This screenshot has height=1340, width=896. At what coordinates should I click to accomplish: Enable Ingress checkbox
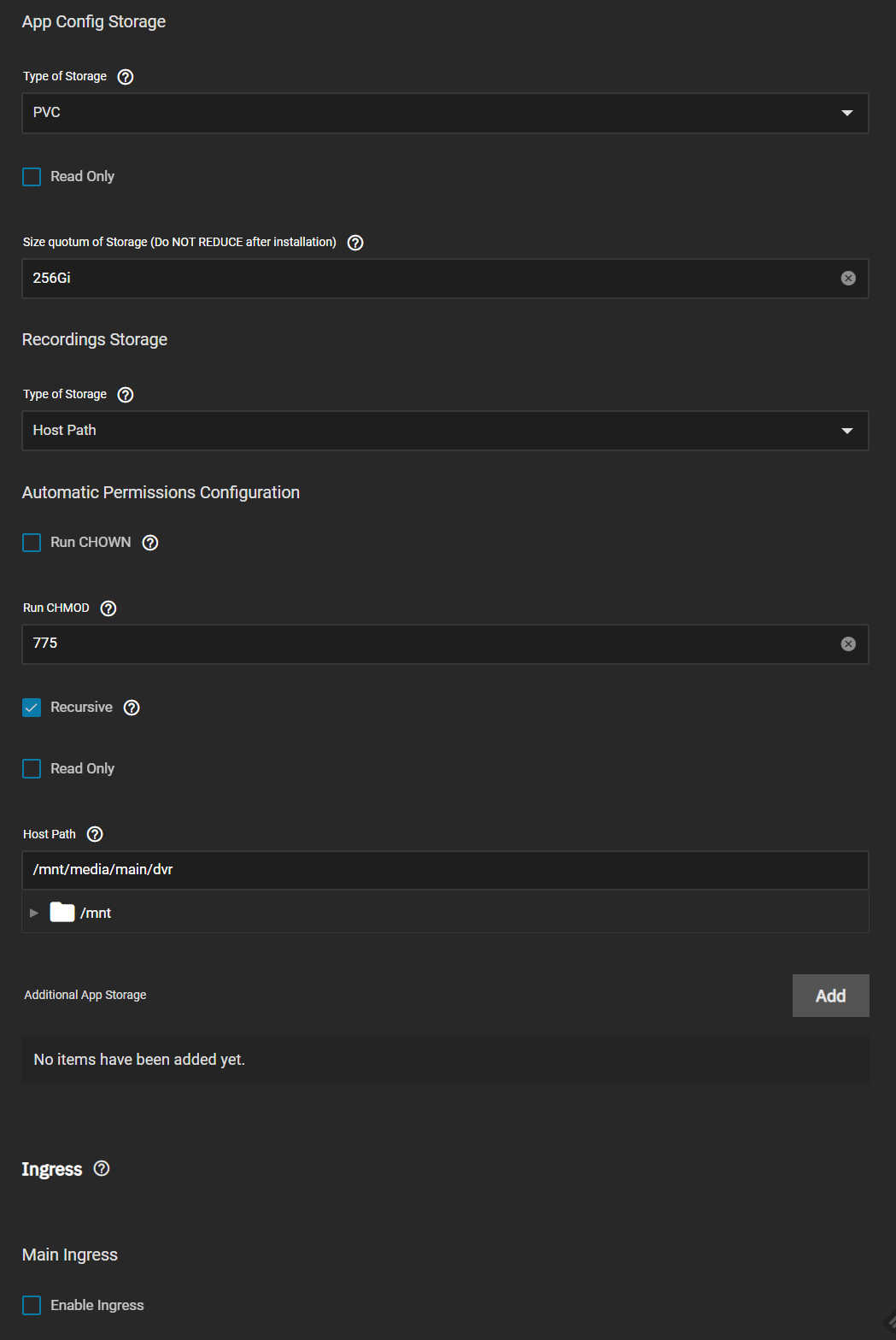tap(32, 1305)
